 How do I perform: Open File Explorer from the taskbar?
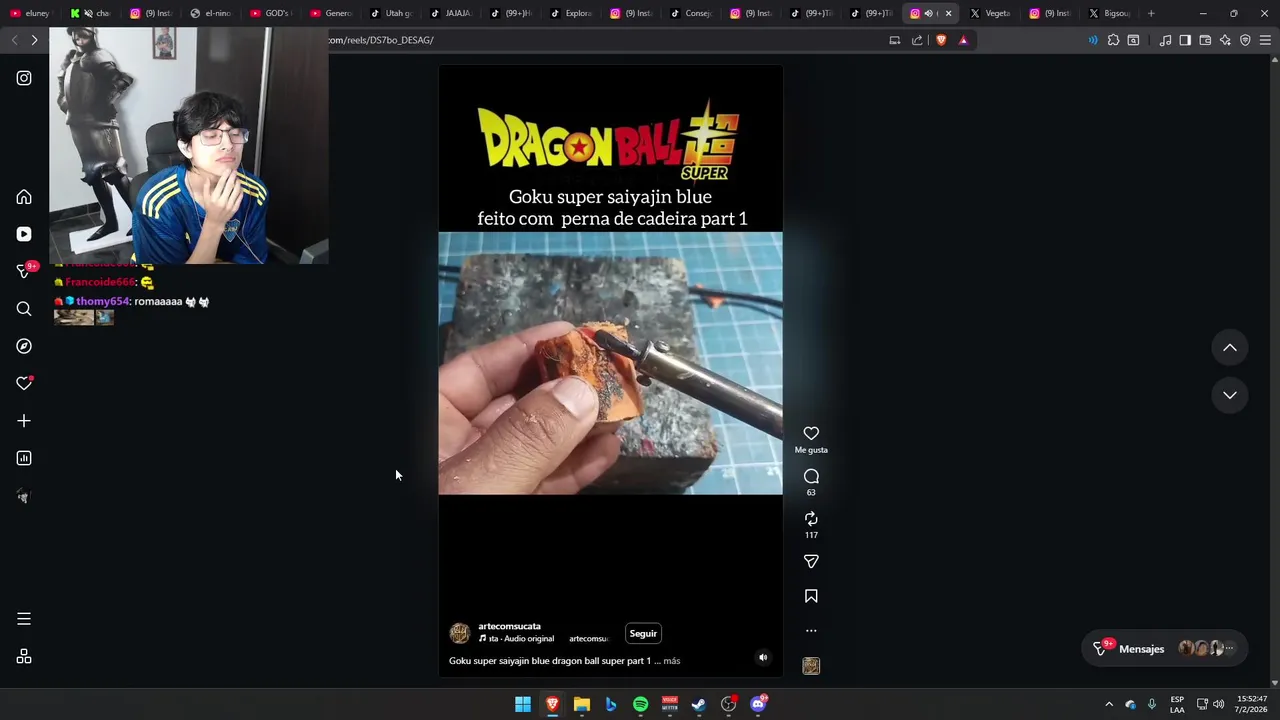pyautogui.click(x=582, y=704)
